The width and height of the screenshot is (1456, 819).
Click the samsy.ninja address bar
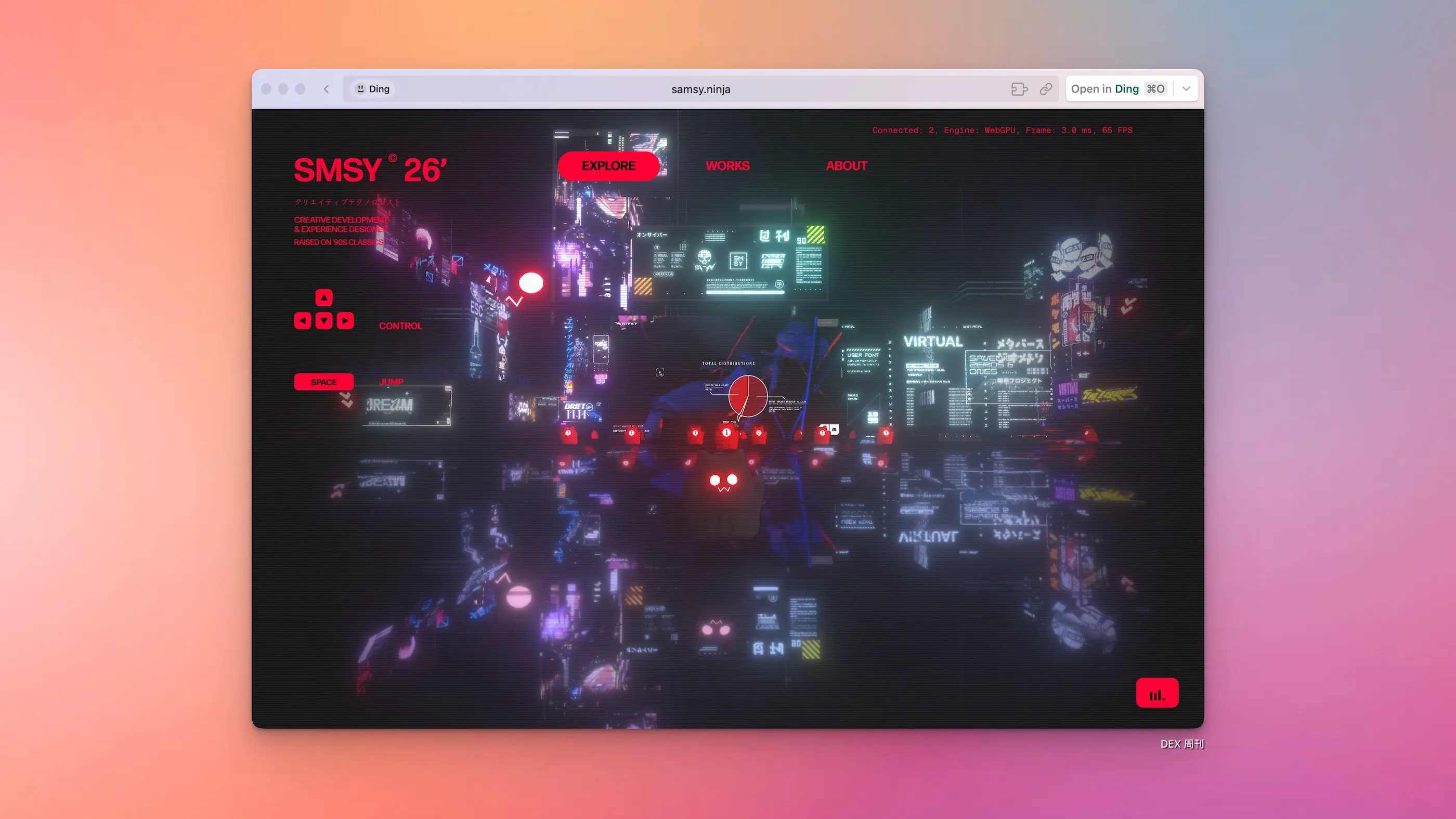point(700,89)
